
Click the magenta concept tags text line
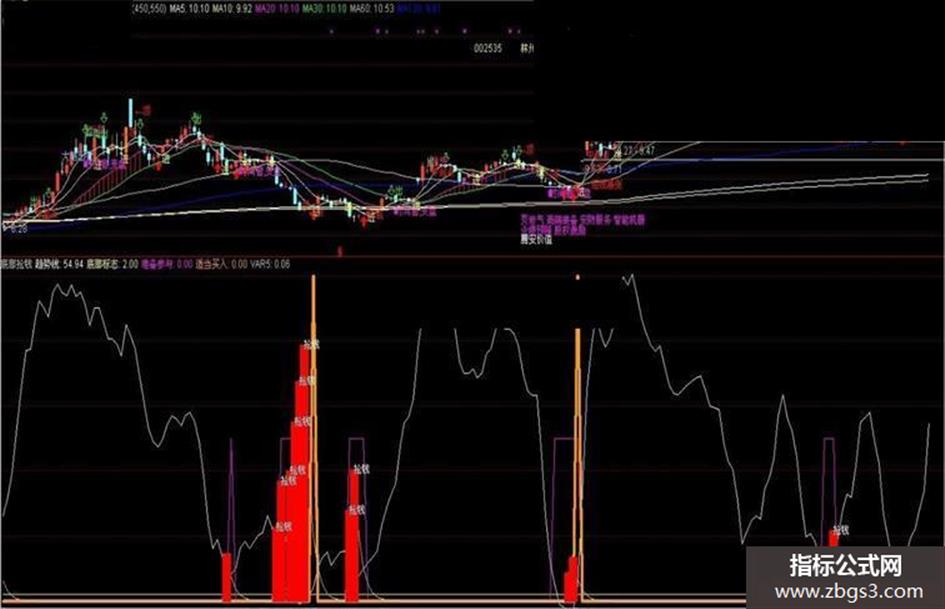click(x=582, y=220)
